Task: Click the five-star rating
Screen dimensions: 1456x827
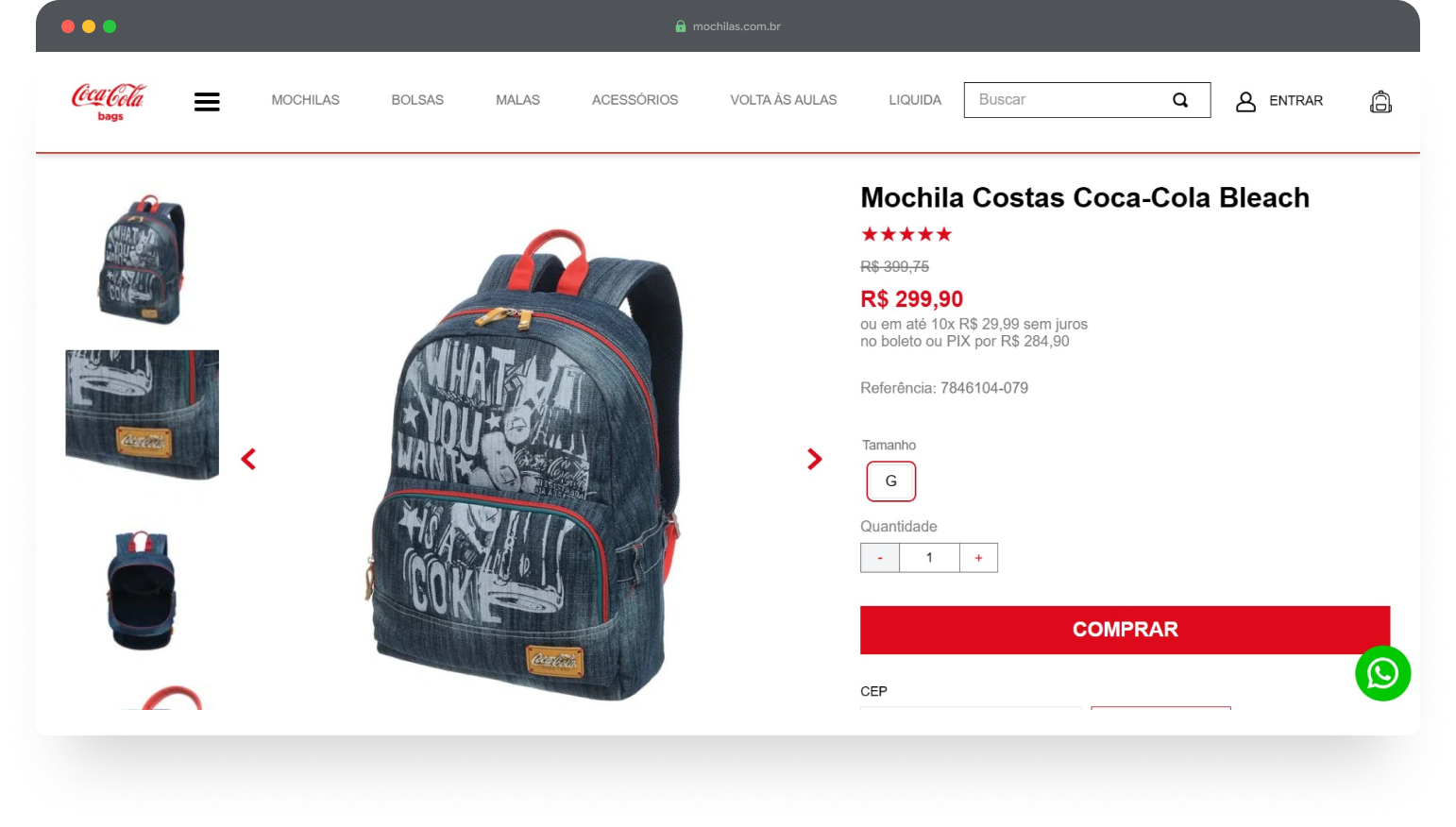Action: click(x=906, y=234)
